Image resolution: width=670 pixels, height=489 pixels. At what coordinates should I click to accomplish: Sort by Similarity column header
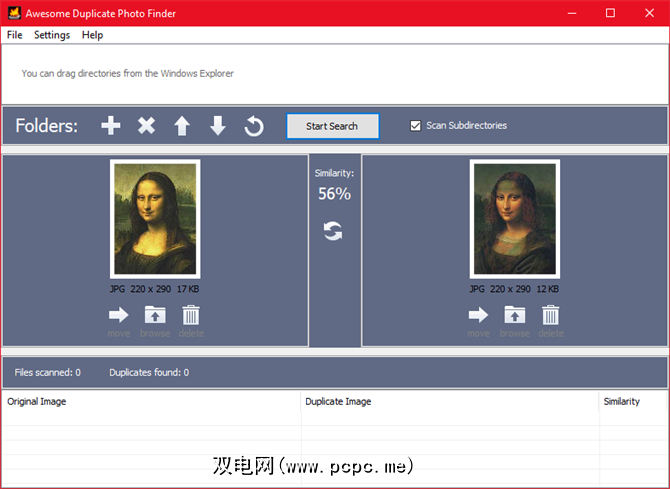coord(633,401)
